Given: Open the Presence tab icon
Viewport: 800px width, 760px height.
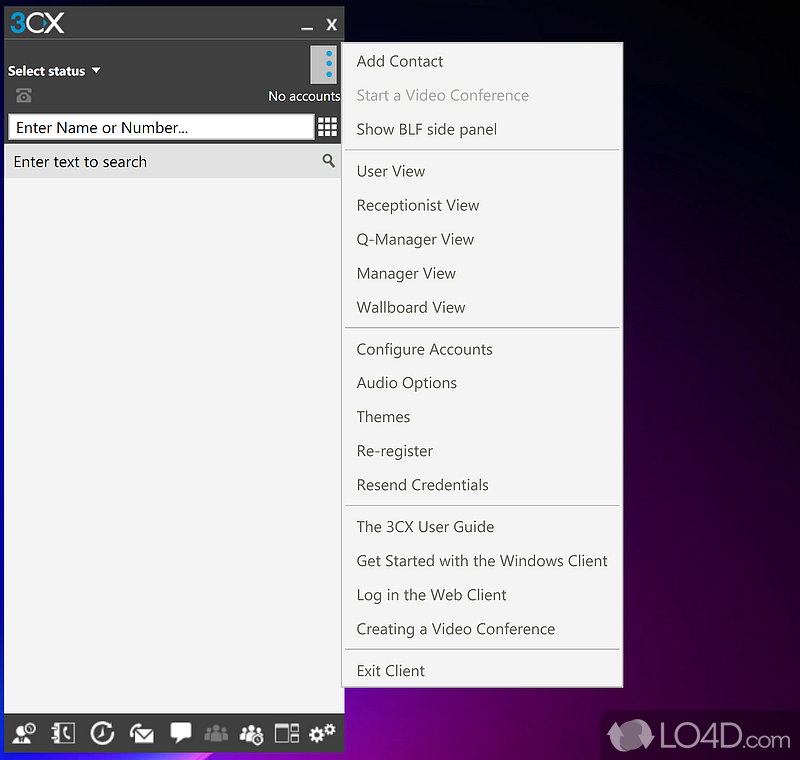Looking at the screenshot, I should (x=24, y=733).
